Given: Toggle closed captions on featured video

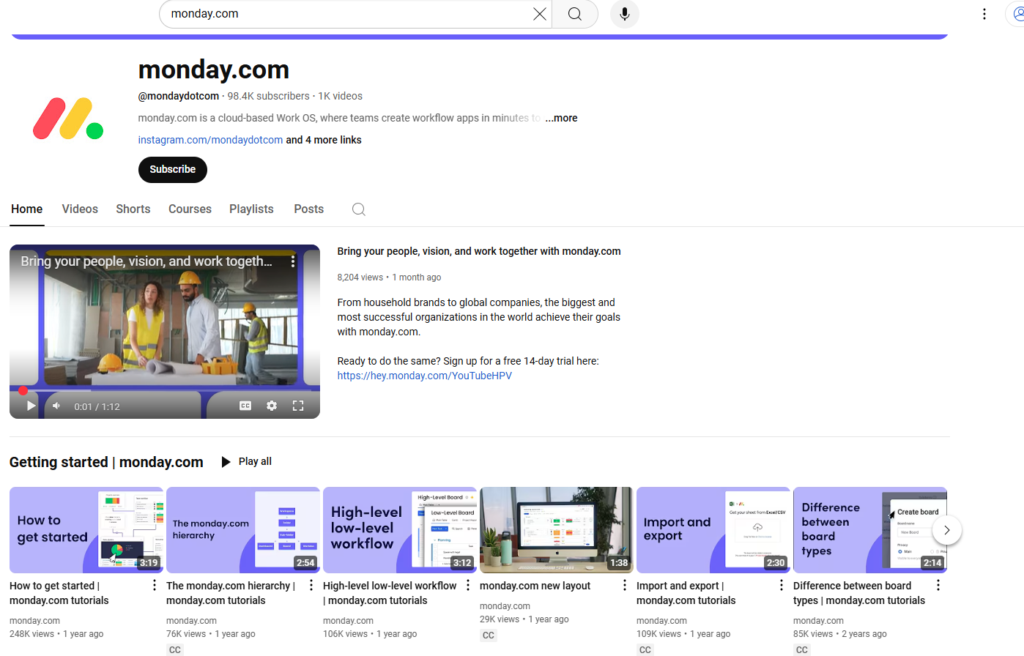Looking at the screenshot, I should pos(246,406).
